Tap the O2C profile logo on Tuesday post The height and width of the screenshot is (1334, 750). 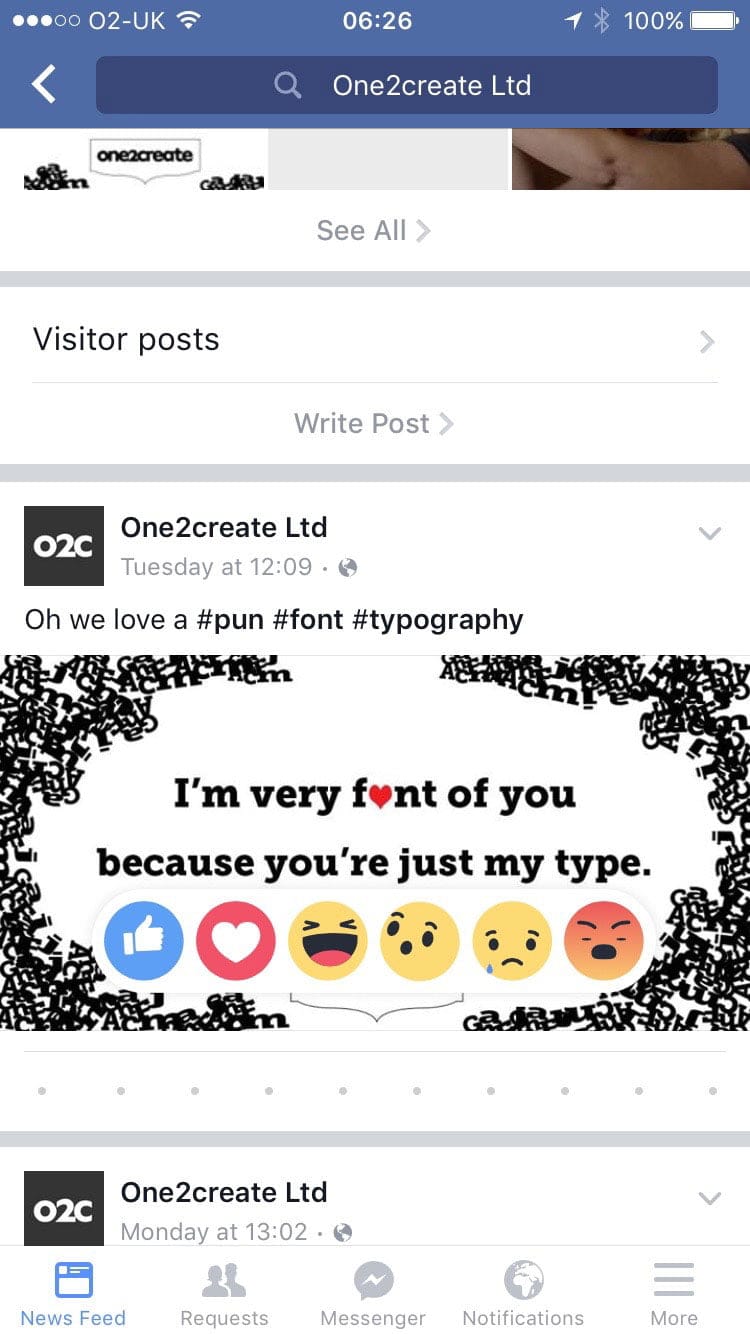pos(63,546)
